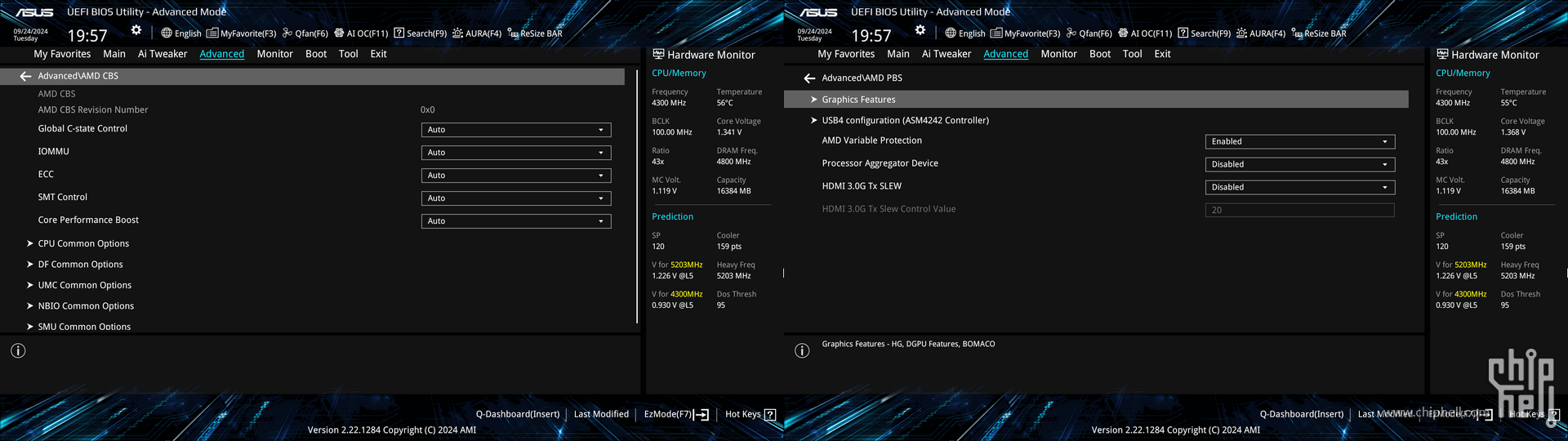This screenshot has height=441, width=1568.
Task: Open the IOMMU dropdown
Action: 516,153
